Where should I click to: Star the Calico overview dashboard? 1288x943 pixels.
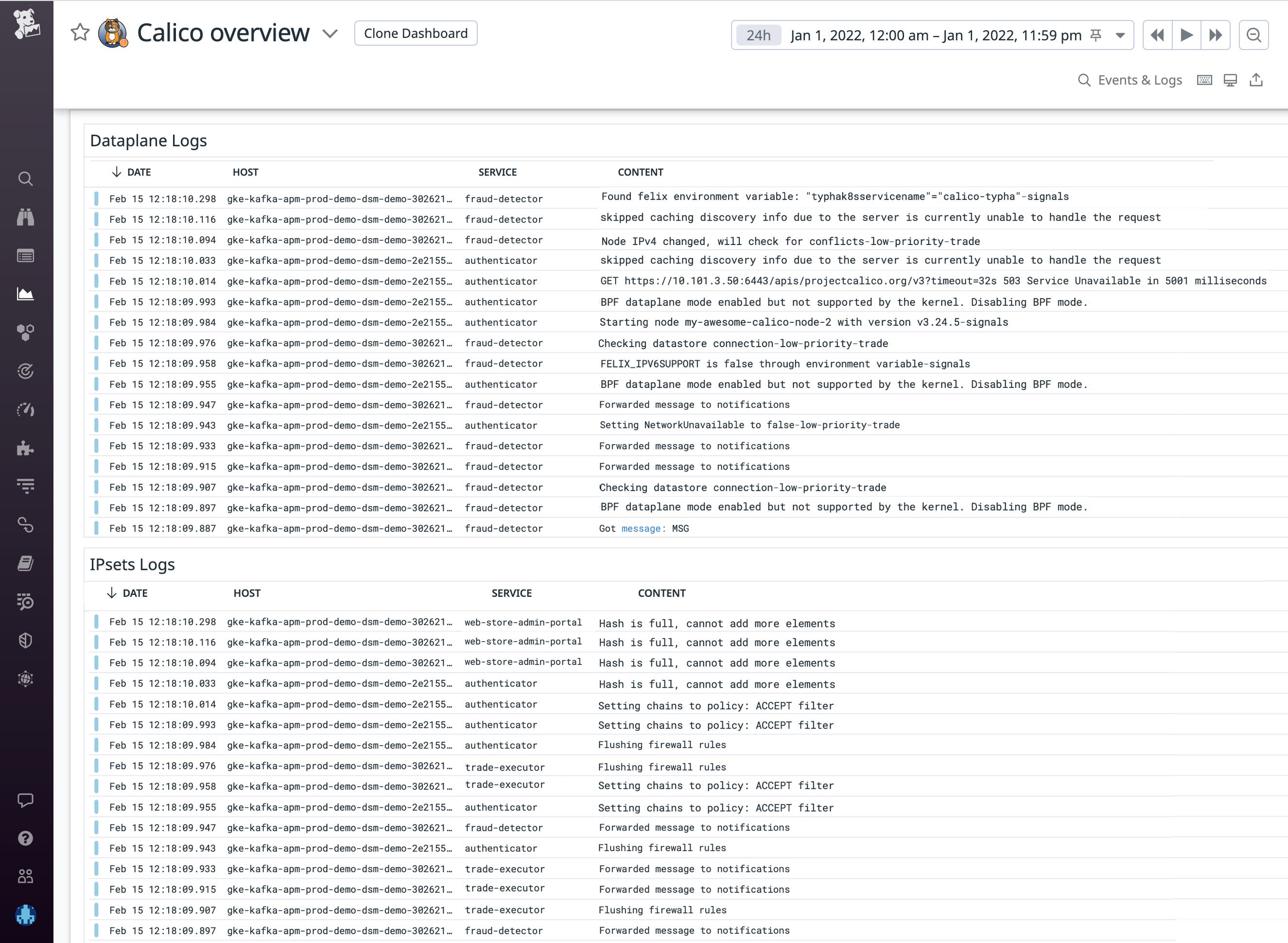tap(79, 33)
